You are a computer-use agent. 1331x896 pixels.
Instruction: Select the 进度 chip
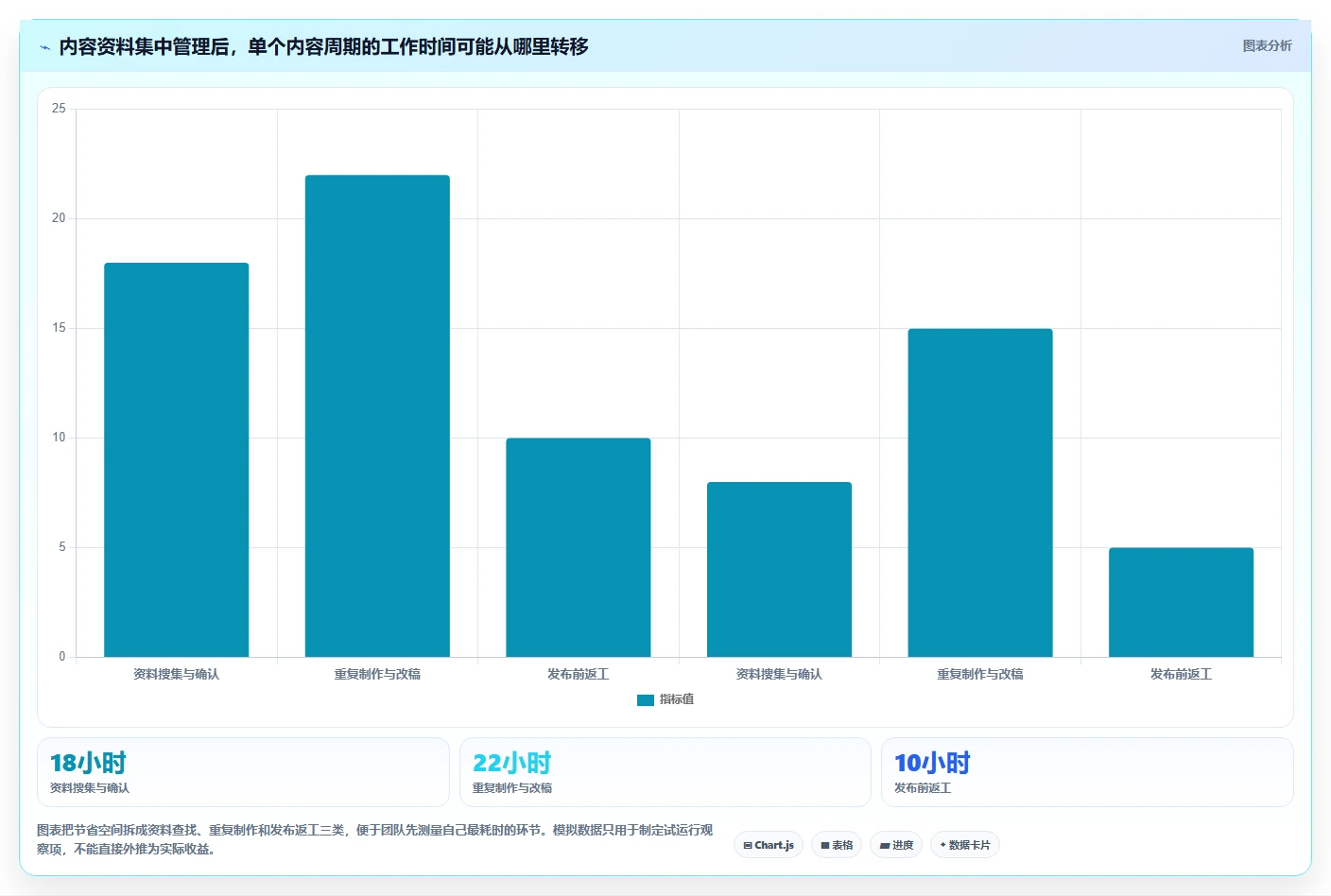click(x=896, y=845)
